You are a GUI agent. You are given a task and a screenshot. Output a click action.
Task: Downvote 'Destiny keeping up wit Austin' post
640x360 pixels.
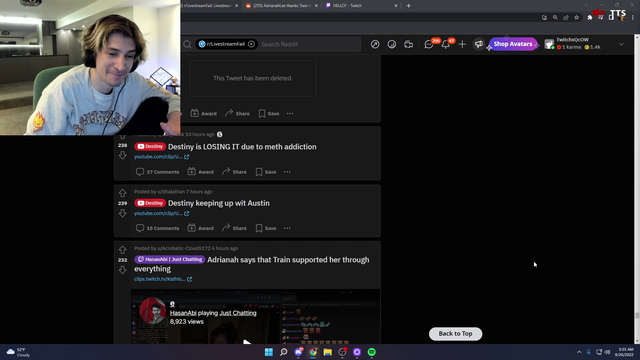click(122, 213)
